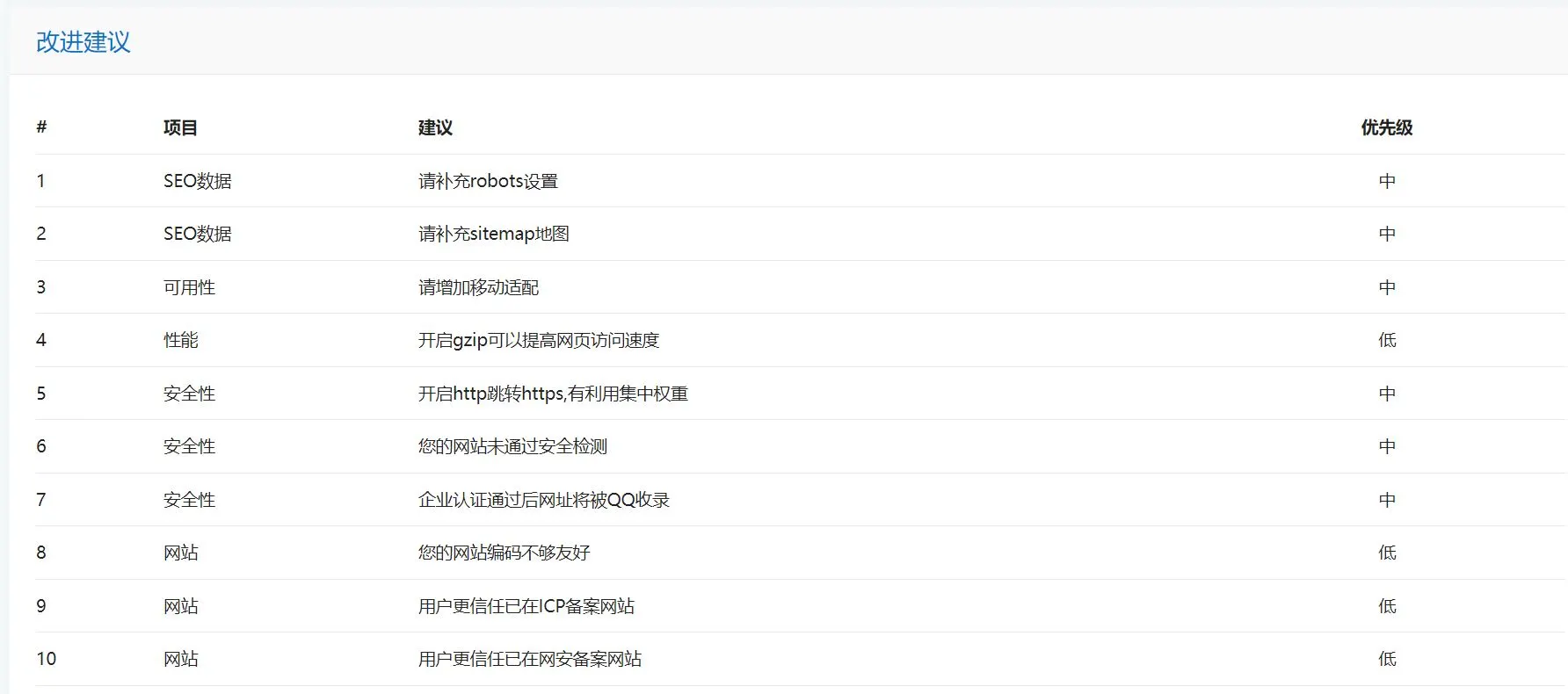Select the http跳转https suggestion text

[553, 394]
